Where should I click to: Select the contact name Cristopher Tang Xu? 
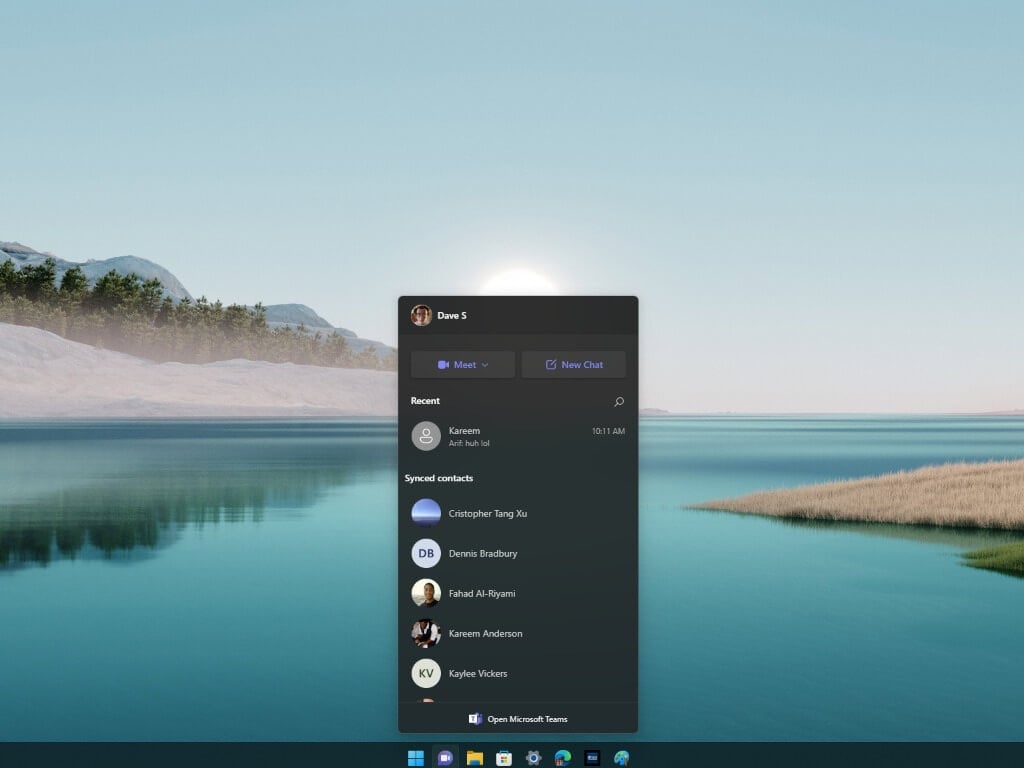click(488, 513)
